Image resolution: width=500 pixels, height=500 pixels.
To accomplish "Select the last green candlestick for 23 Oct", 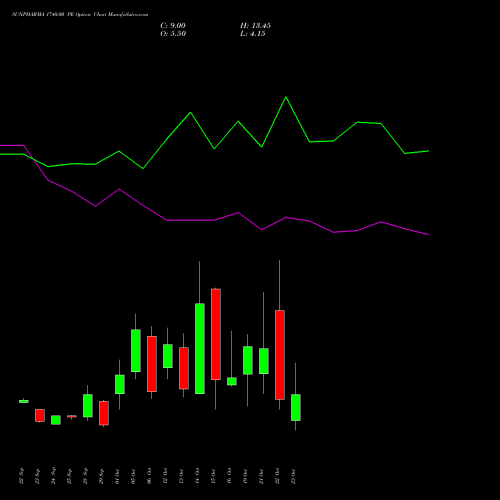I will pyautogui.click(x=296, y=407).
